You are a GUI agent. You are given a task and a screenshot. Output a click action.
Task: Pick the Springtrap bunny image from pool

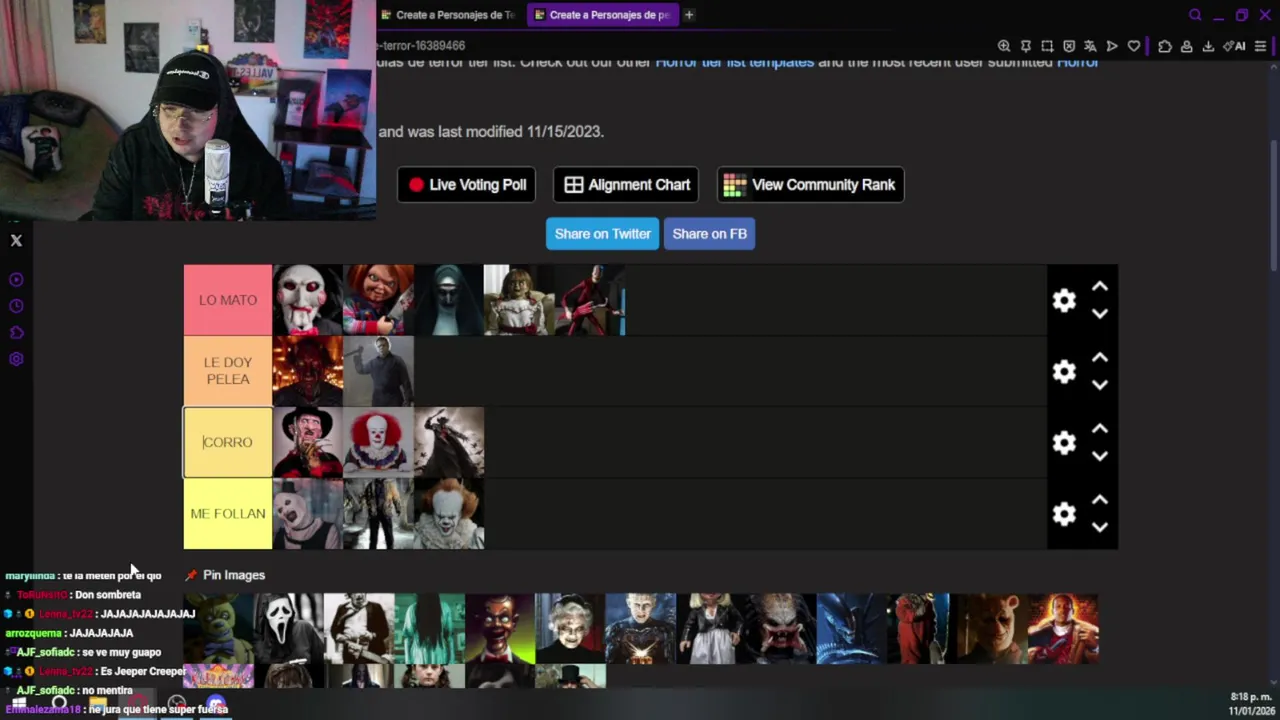pyautogui.click(x=219, y=629)
